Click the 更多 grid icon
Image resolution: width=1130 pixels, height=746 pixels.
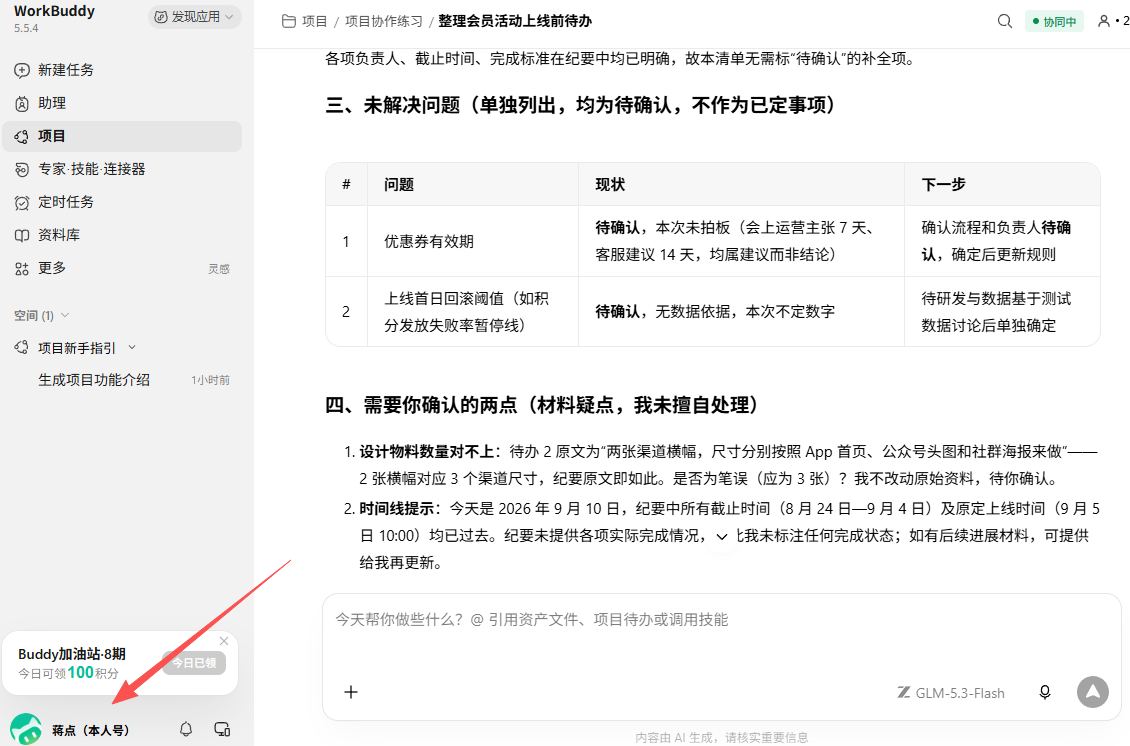click(x=22, y=269)
